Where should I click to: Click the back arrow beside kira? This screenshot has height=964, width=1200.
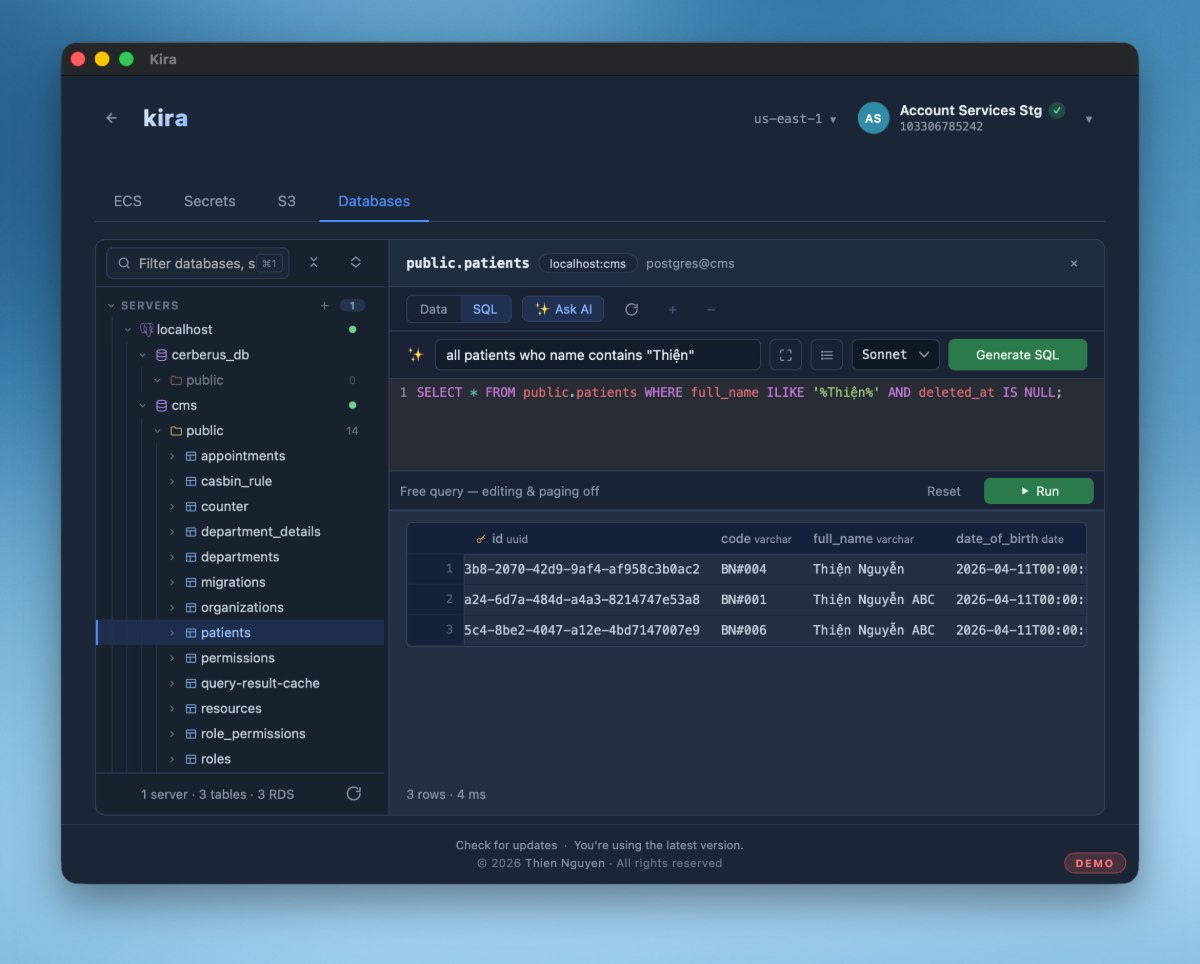(111, 118)
